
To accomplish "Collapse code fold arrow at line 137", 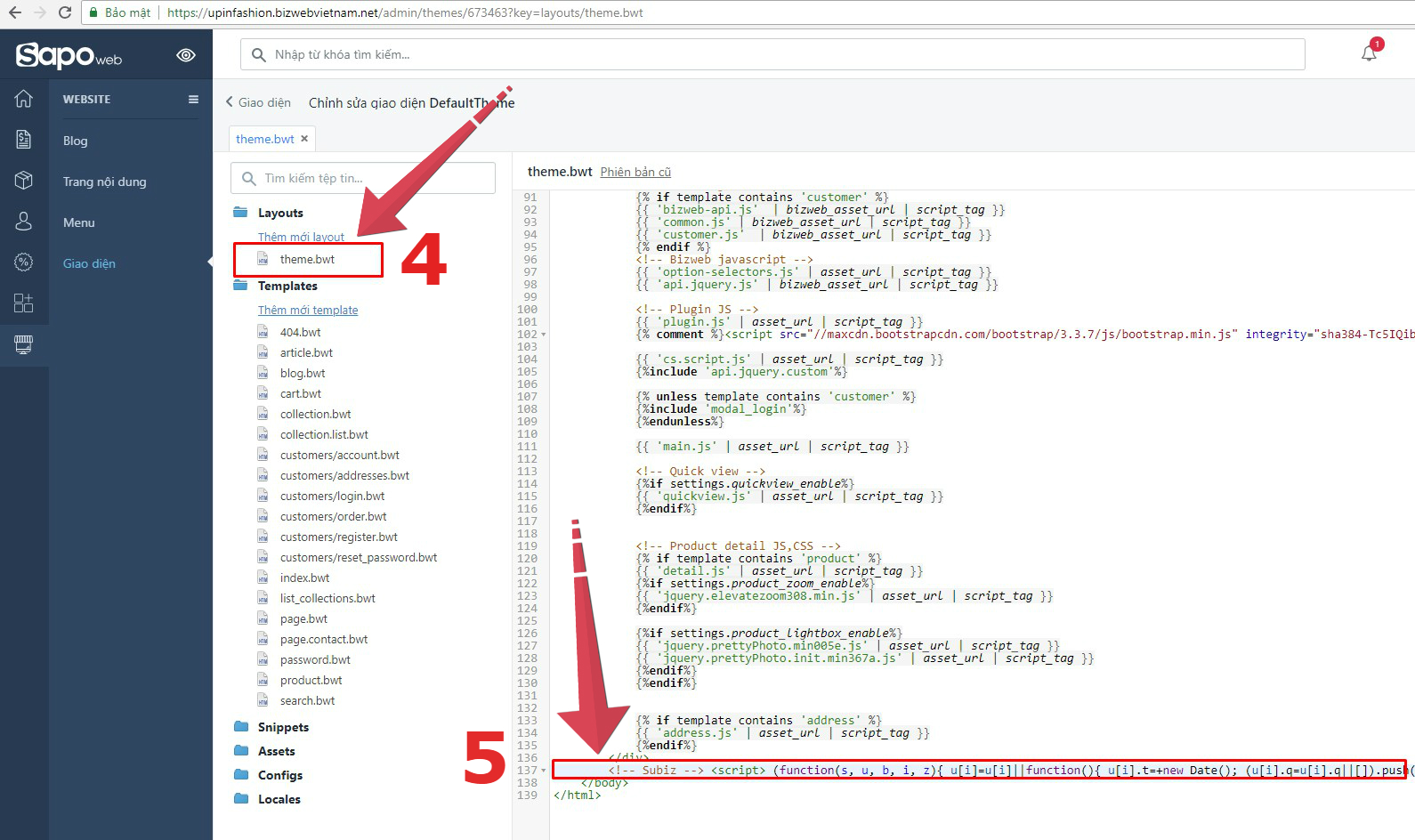I will [x=544, y=771].
